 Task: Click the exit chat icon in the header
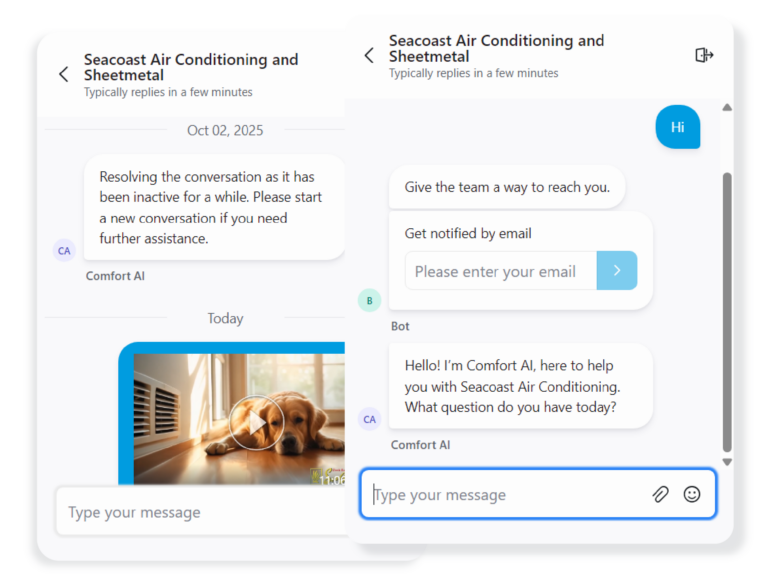click(x=704, y=55)
